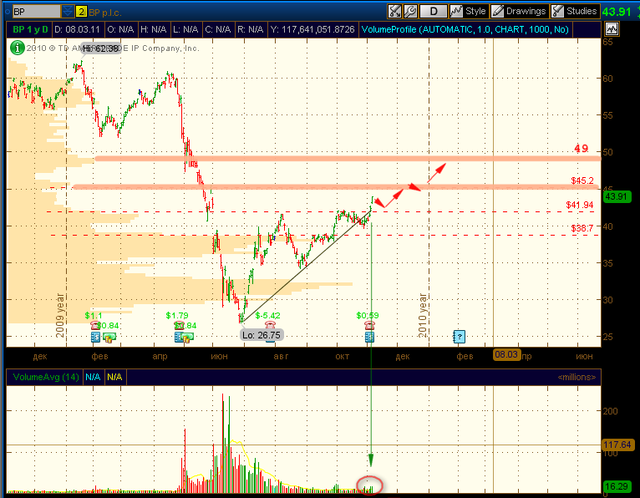Click the 'авг' month axis label
Image resolution: width=640 pixels, height=498 pixels.
click(281, 356)
